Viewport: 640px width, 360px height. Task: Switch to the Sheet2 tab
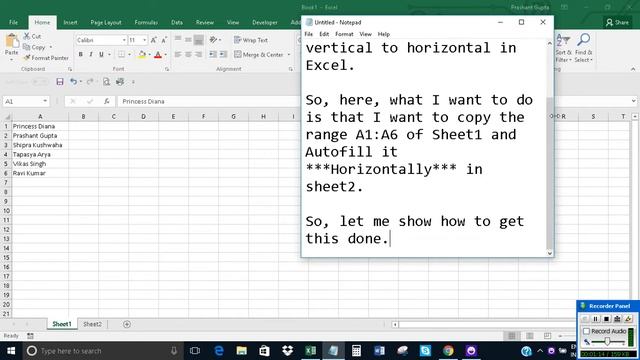[x=92, y=324]
